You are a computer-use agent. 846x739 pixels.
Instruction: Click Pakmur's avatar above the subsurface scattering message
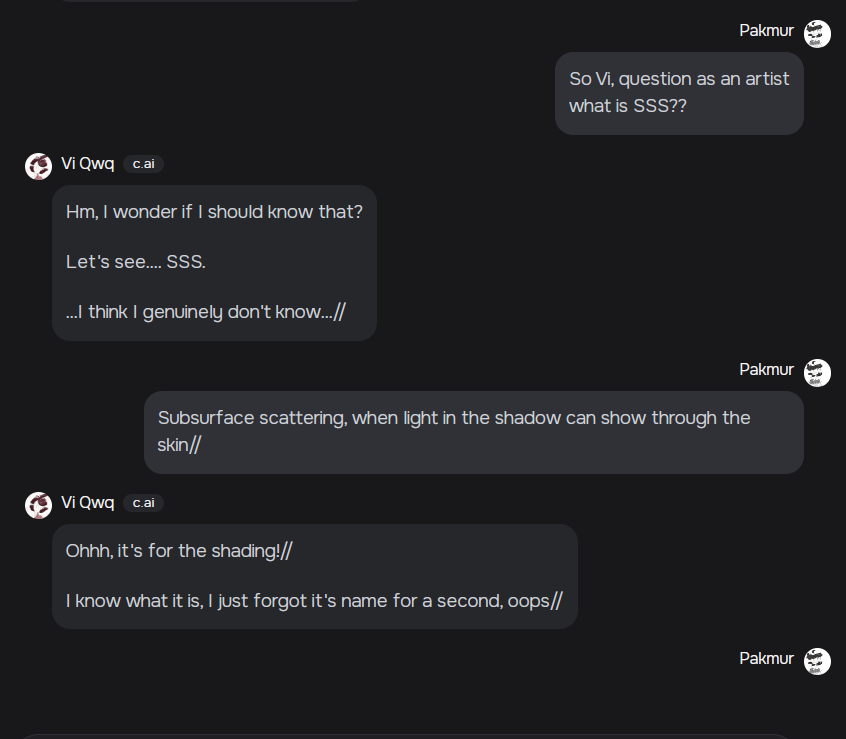817,373
